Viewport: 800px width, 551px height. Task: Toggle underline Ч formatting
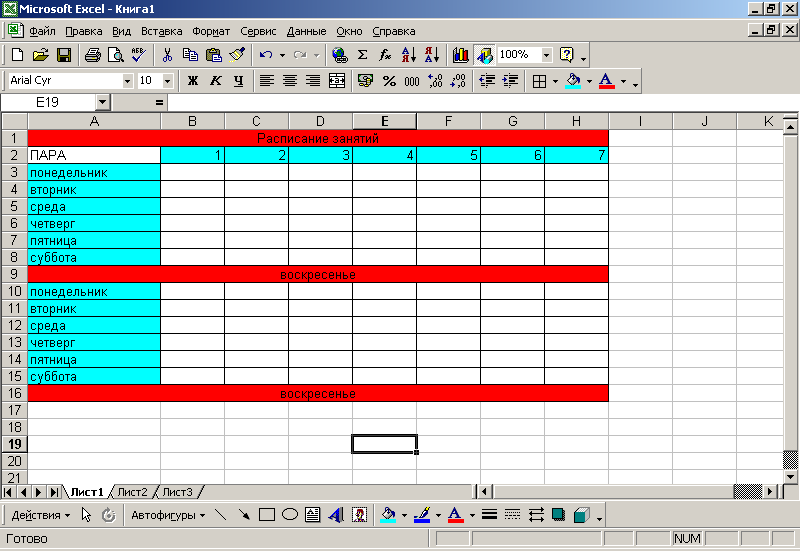tap(238, 81)
